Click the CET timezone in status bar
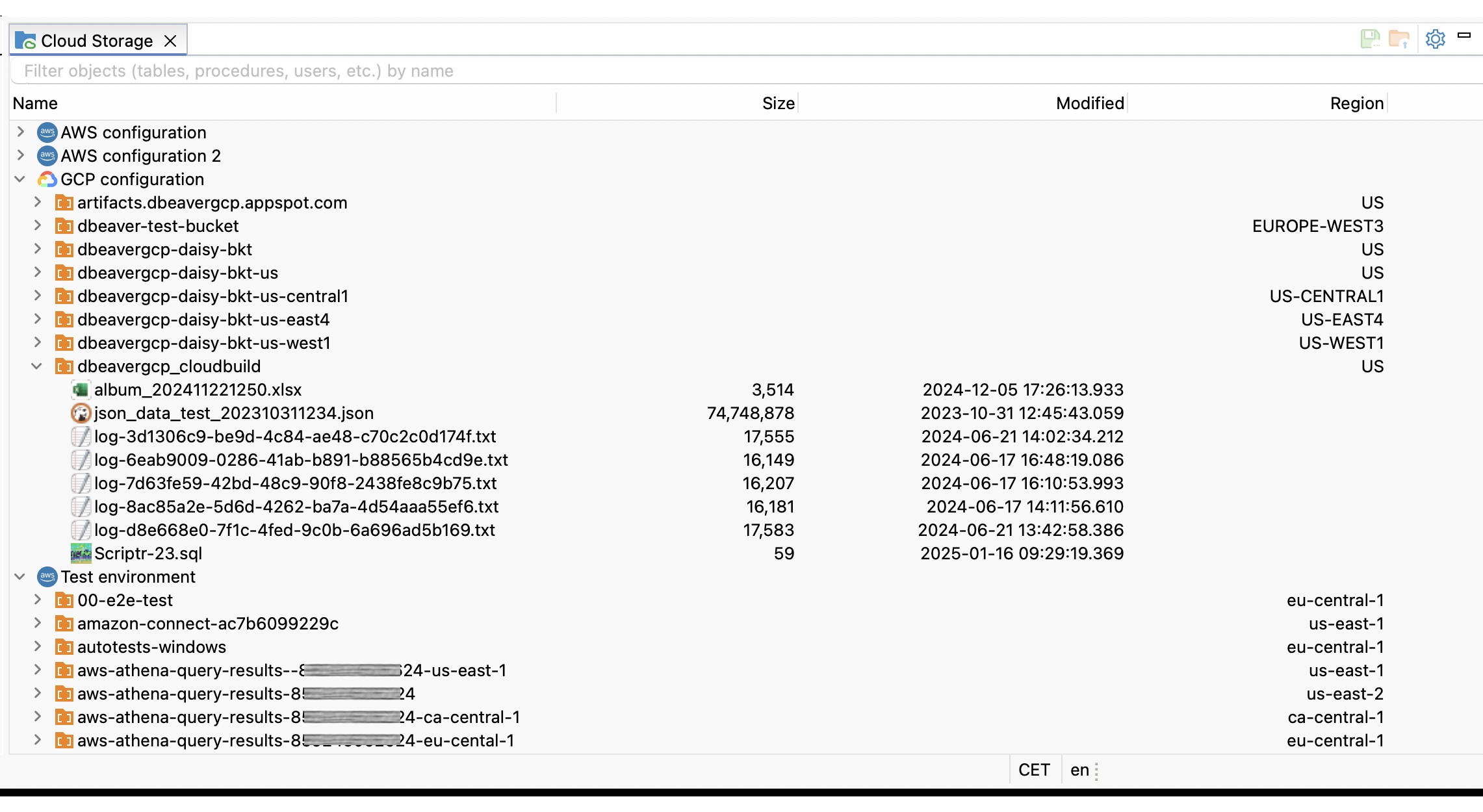 [x=1034, y=770]
